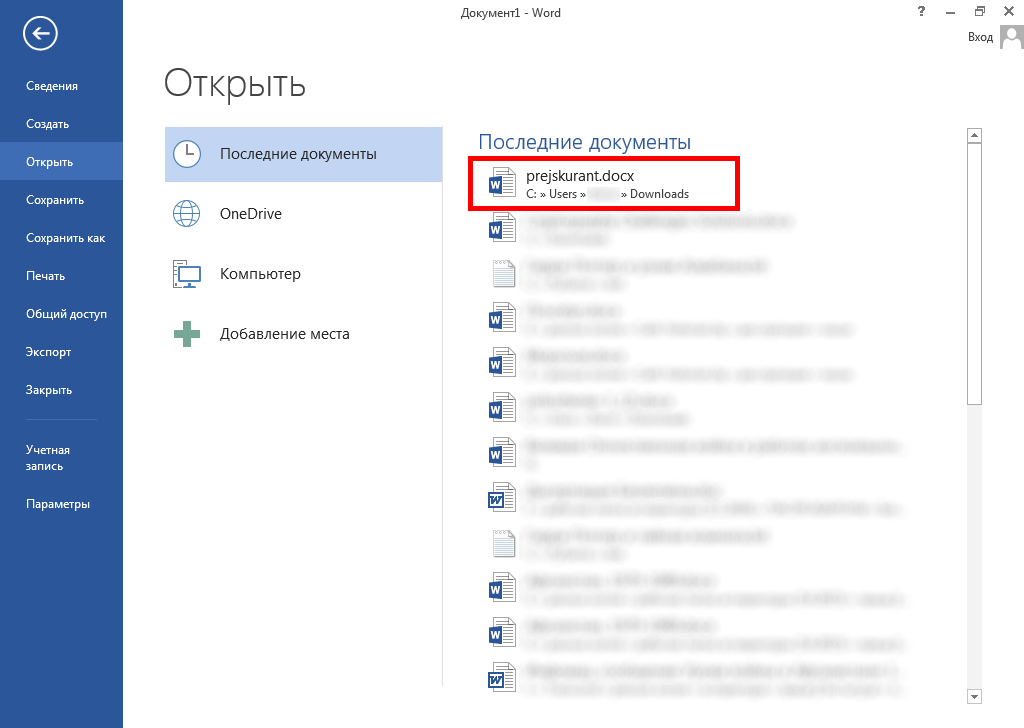The image size is (1024, 728).
Task: Select Создать in the sidebar
Action: pos(47,124)
